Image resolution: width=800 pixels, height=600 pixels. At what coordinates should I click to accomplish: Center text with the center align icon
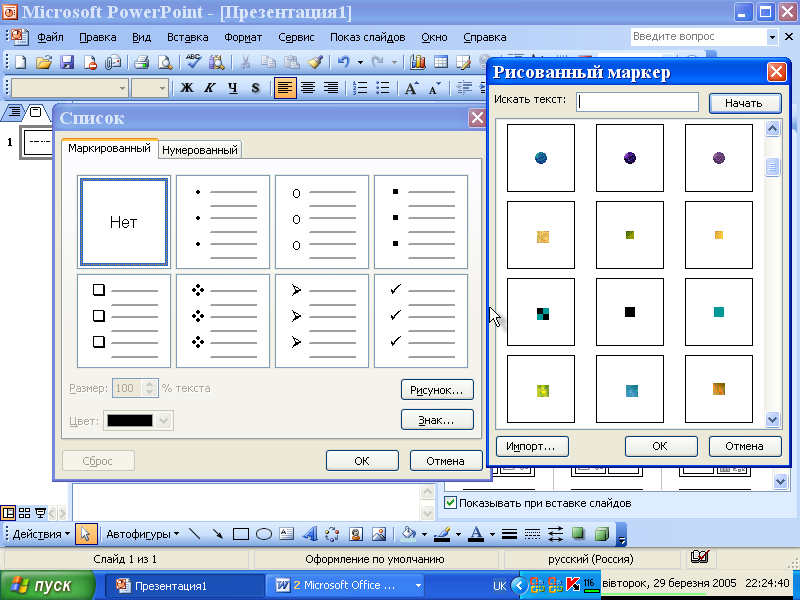point(308,88)
